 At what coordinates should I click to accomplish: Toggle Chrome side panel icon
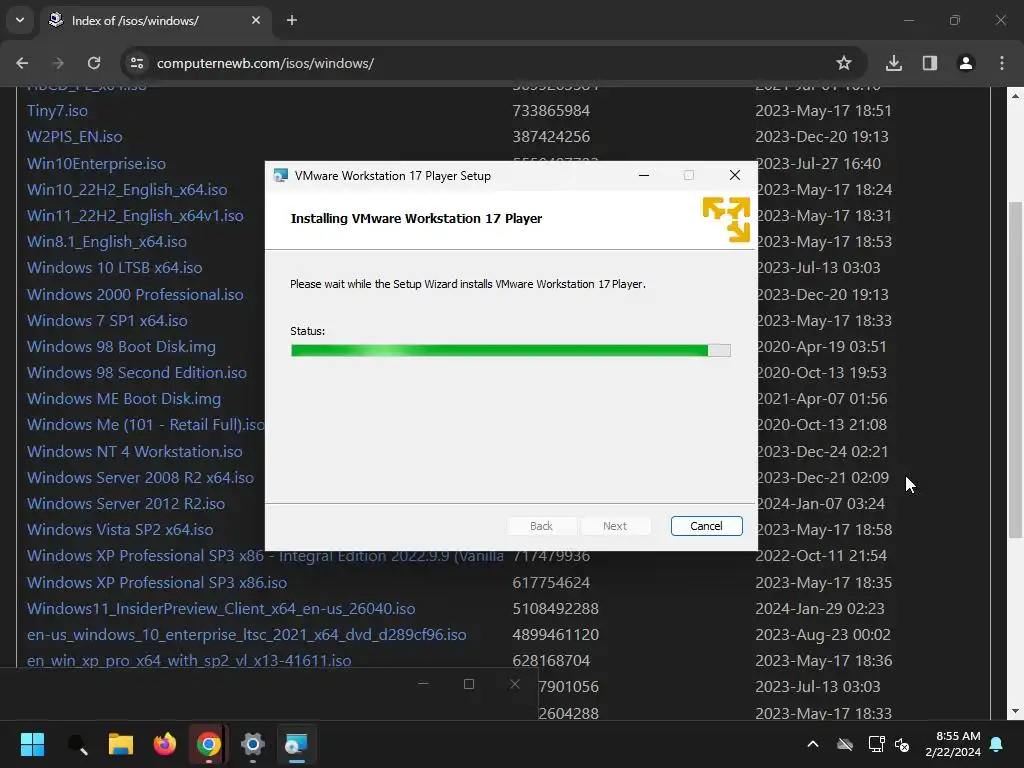tap(930, 63)
